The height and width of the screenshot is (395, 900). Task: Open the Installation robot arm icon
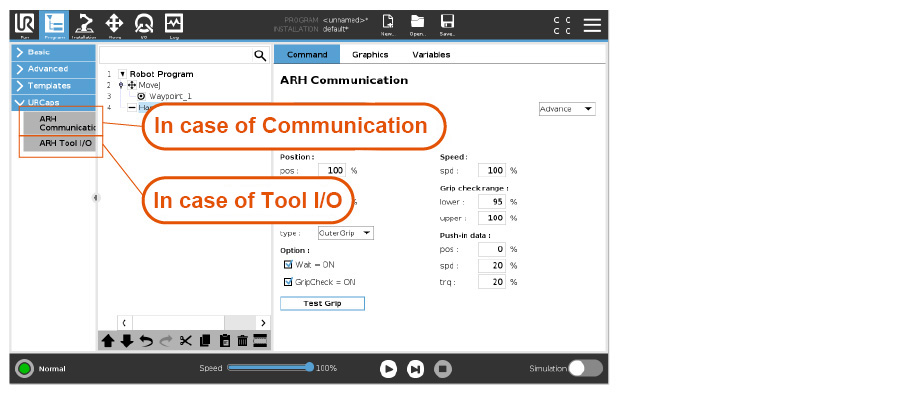(x=84, y=25)
